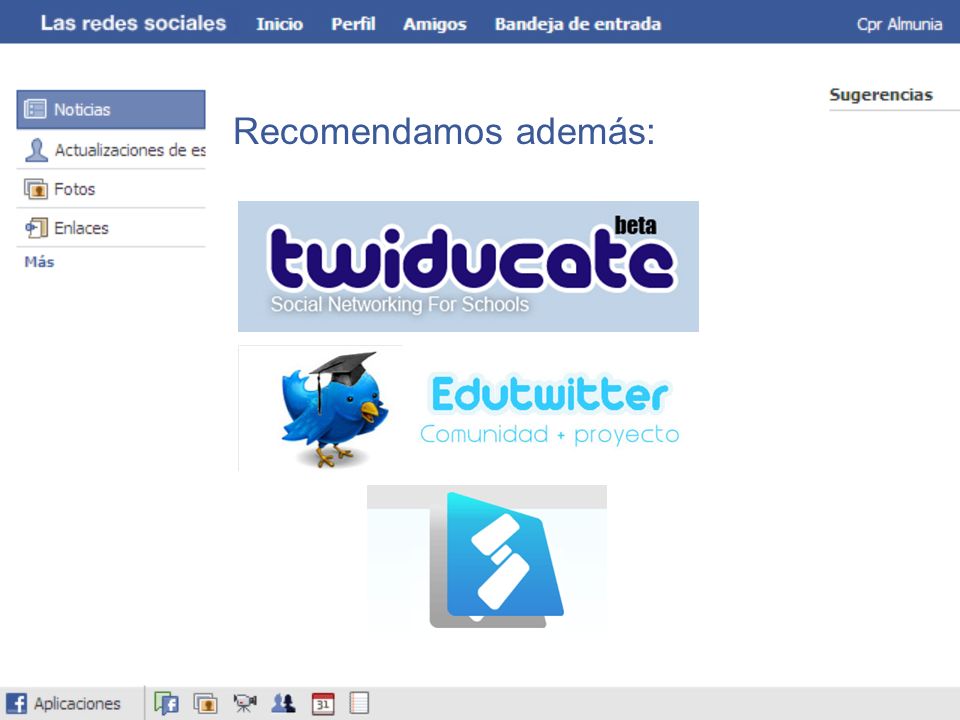960x720 pixels.
Task: Open Perfil in top navigation
Action: pyautogui.click(x=353, y=24)
